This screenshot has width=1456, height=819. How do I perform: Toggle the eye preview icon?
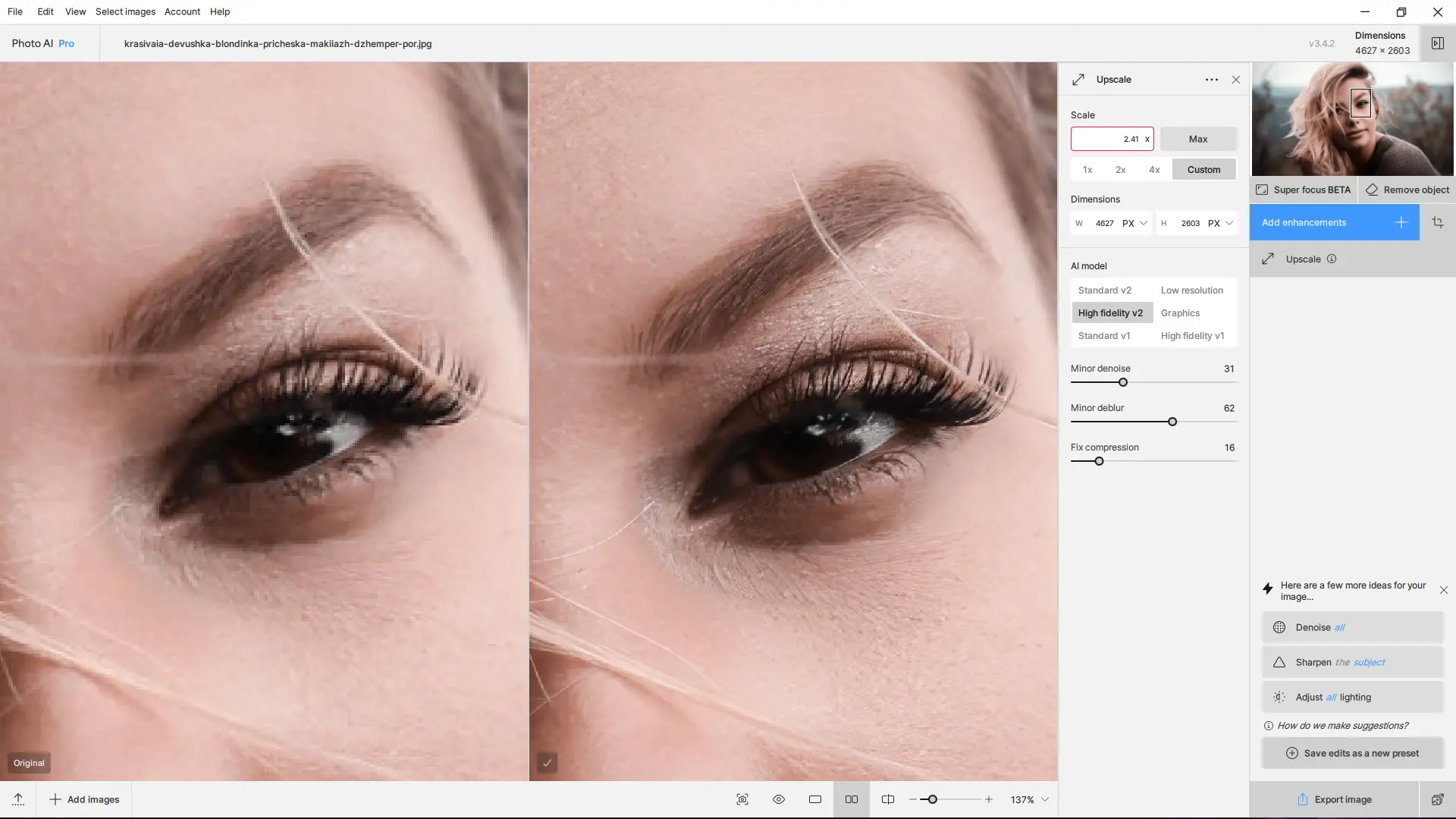[x=779, y=799]
